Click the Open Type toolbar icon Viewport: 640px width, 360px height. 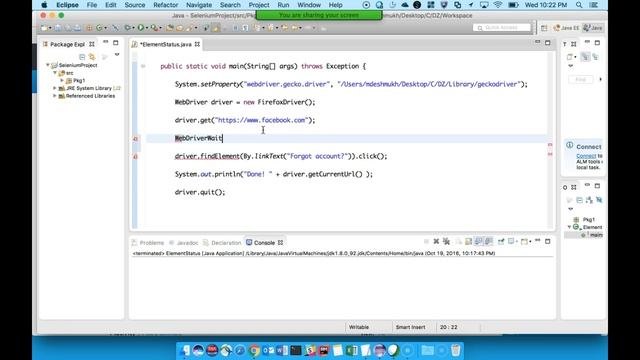(170, 28)
